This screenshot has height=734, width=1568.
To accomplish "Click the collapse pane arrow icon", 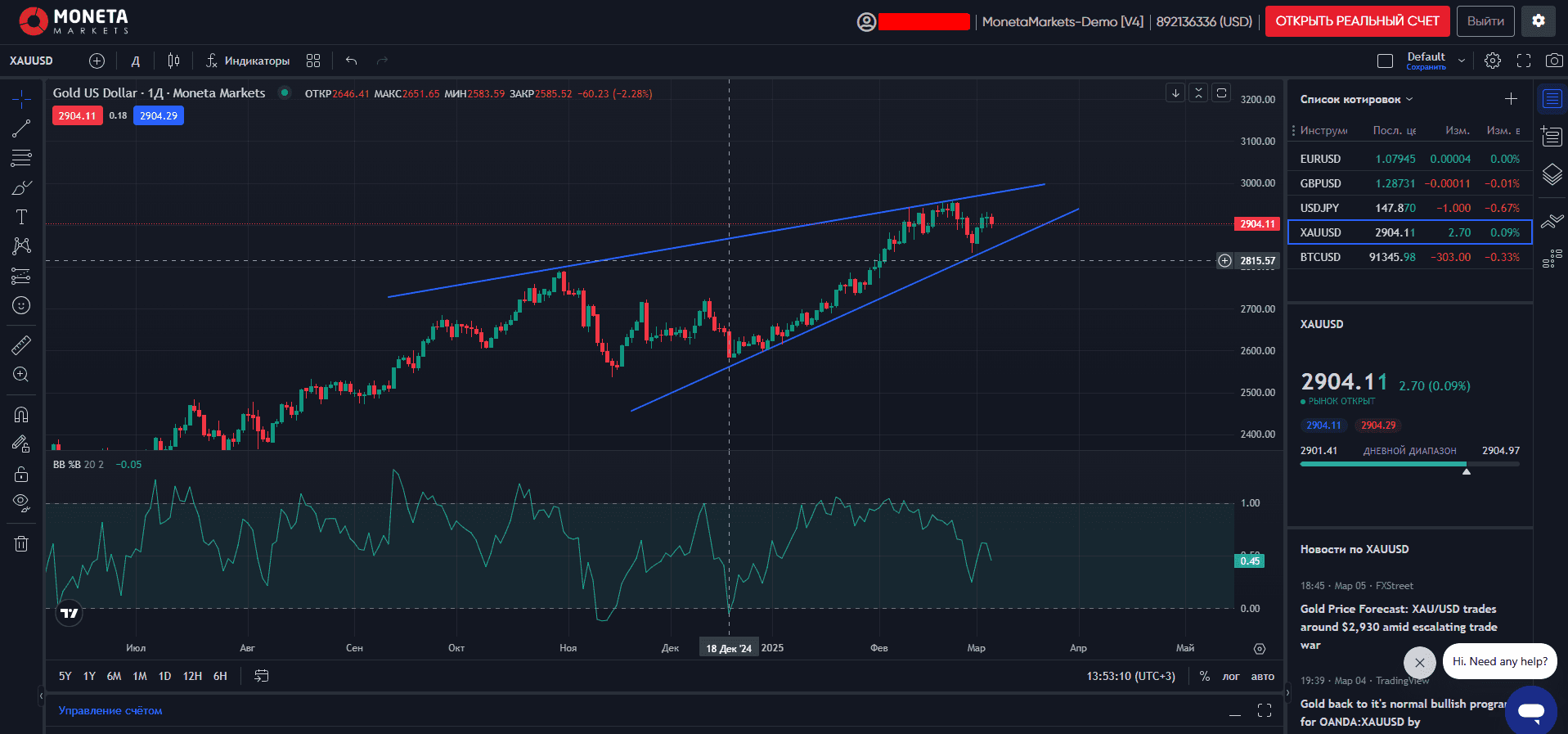I will click(x=1175, y=93).
